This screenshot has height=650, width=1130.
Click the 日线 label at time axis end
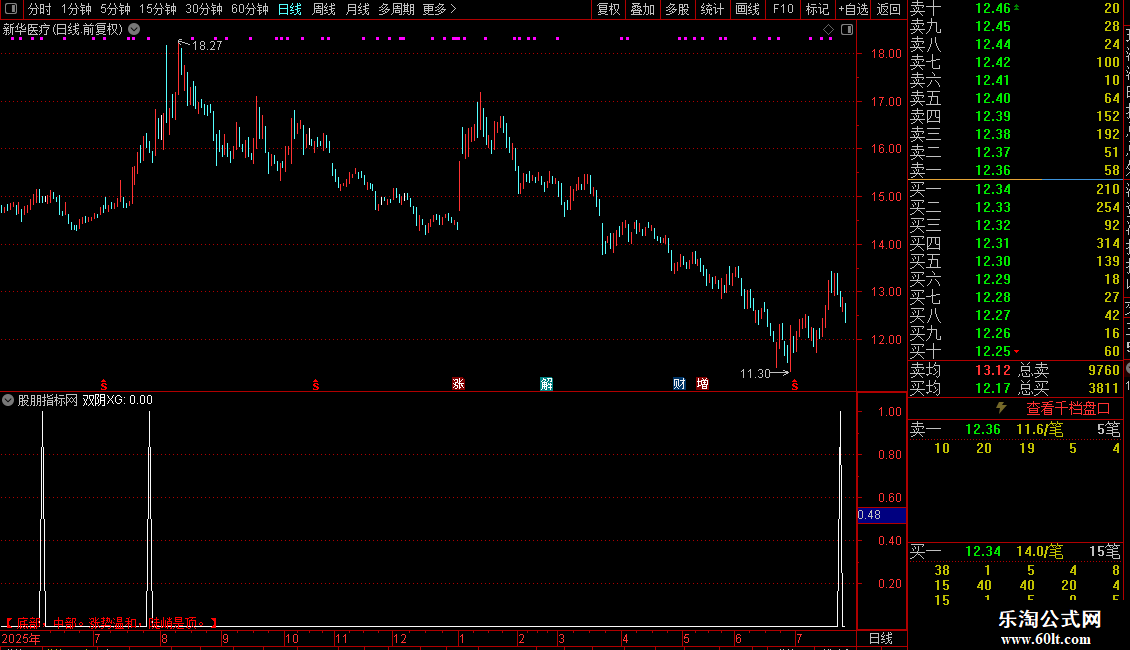click(x=881, y=638)
